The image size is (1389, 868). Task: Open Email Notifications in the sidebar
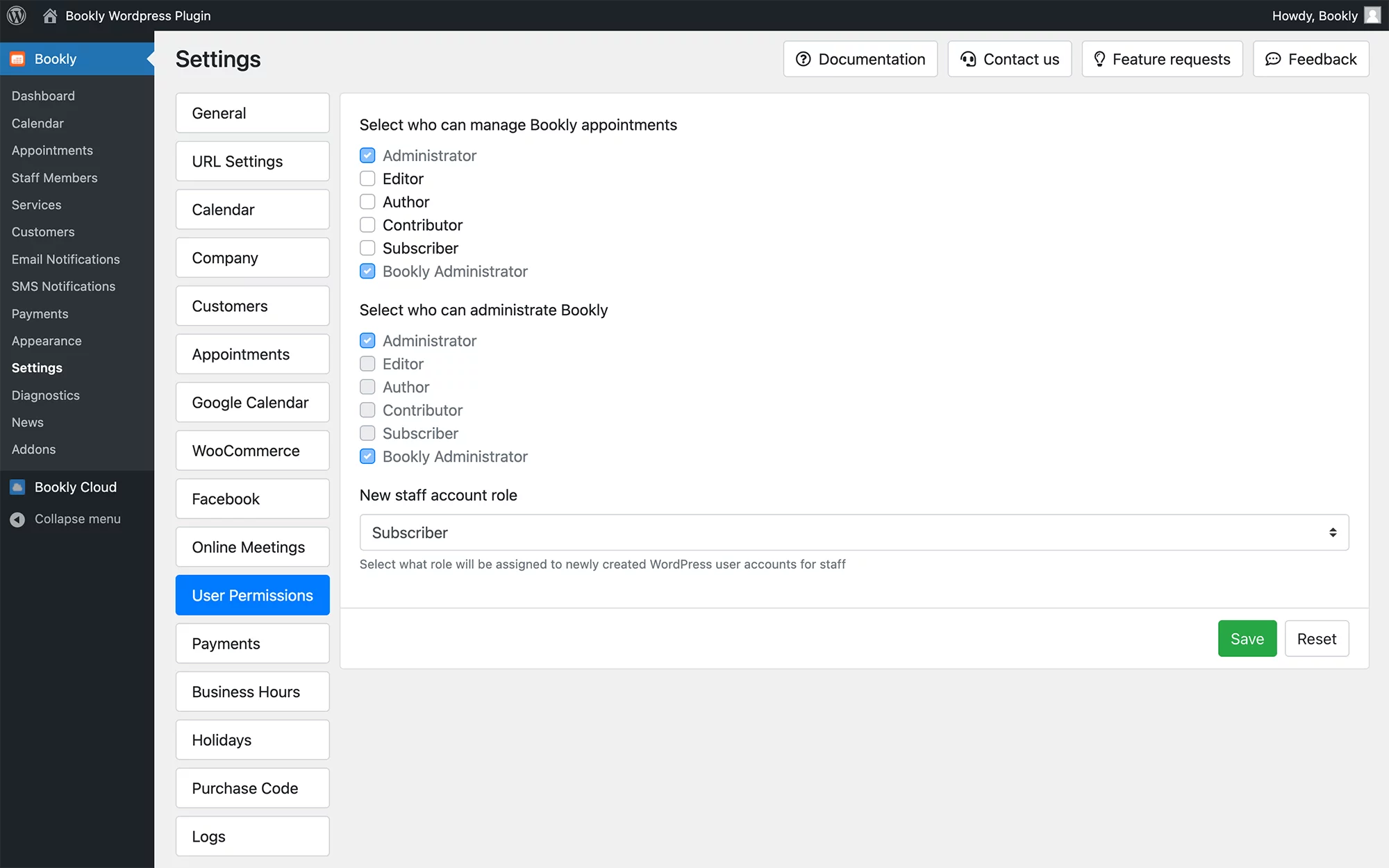[x=65, y=259]
